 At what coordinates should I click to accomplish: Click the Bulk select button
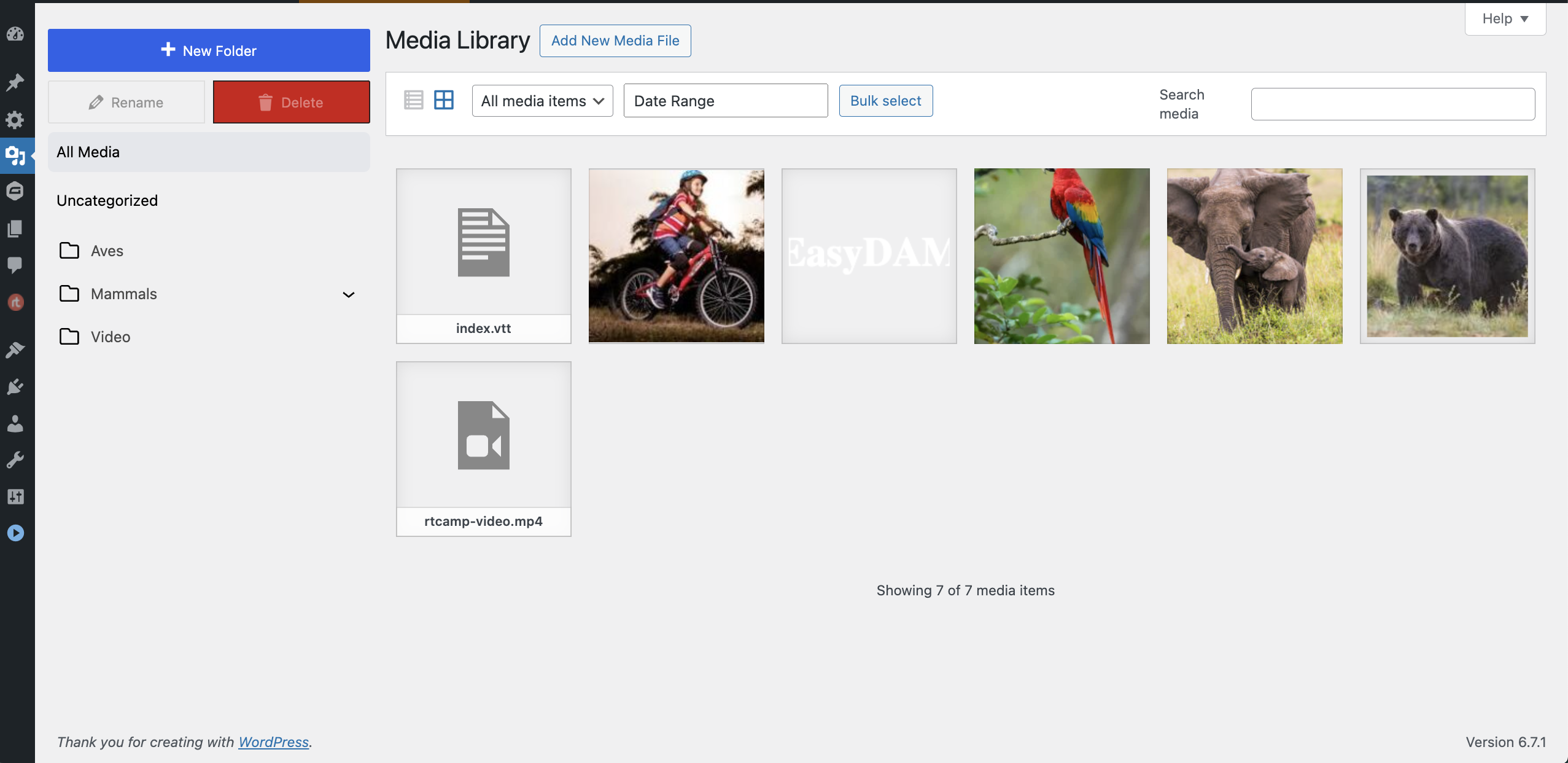[x=885, y=101]
